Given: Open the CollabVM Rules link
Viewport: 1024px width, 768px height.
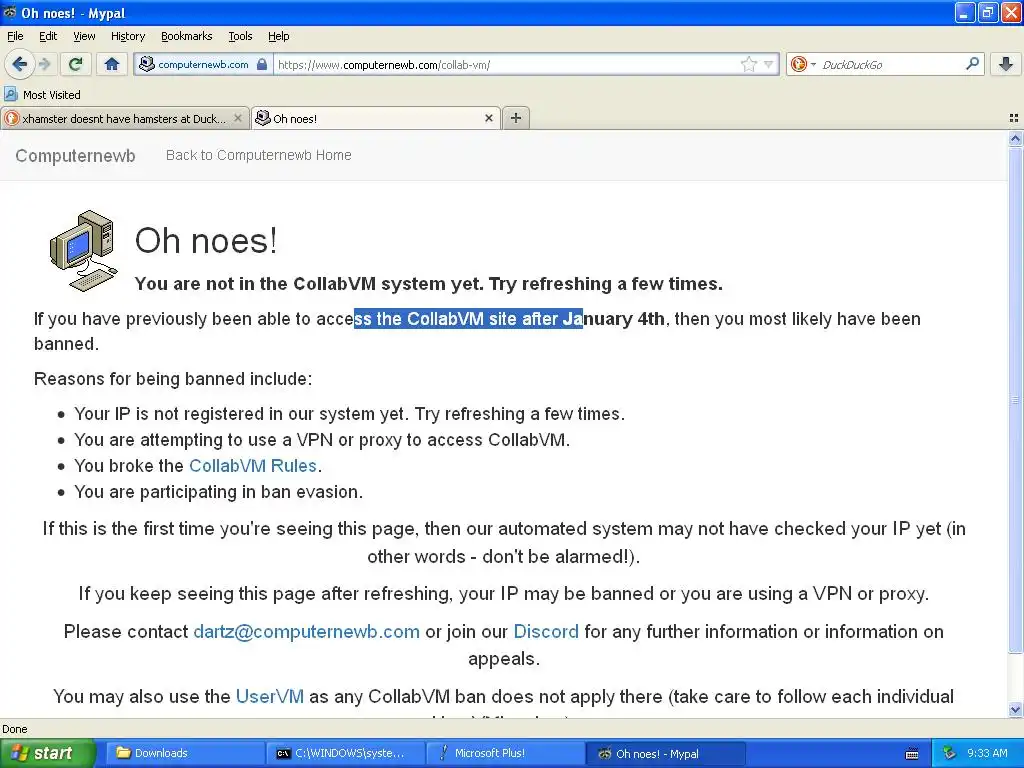Looking at the screenshot, I should [253, 466].
